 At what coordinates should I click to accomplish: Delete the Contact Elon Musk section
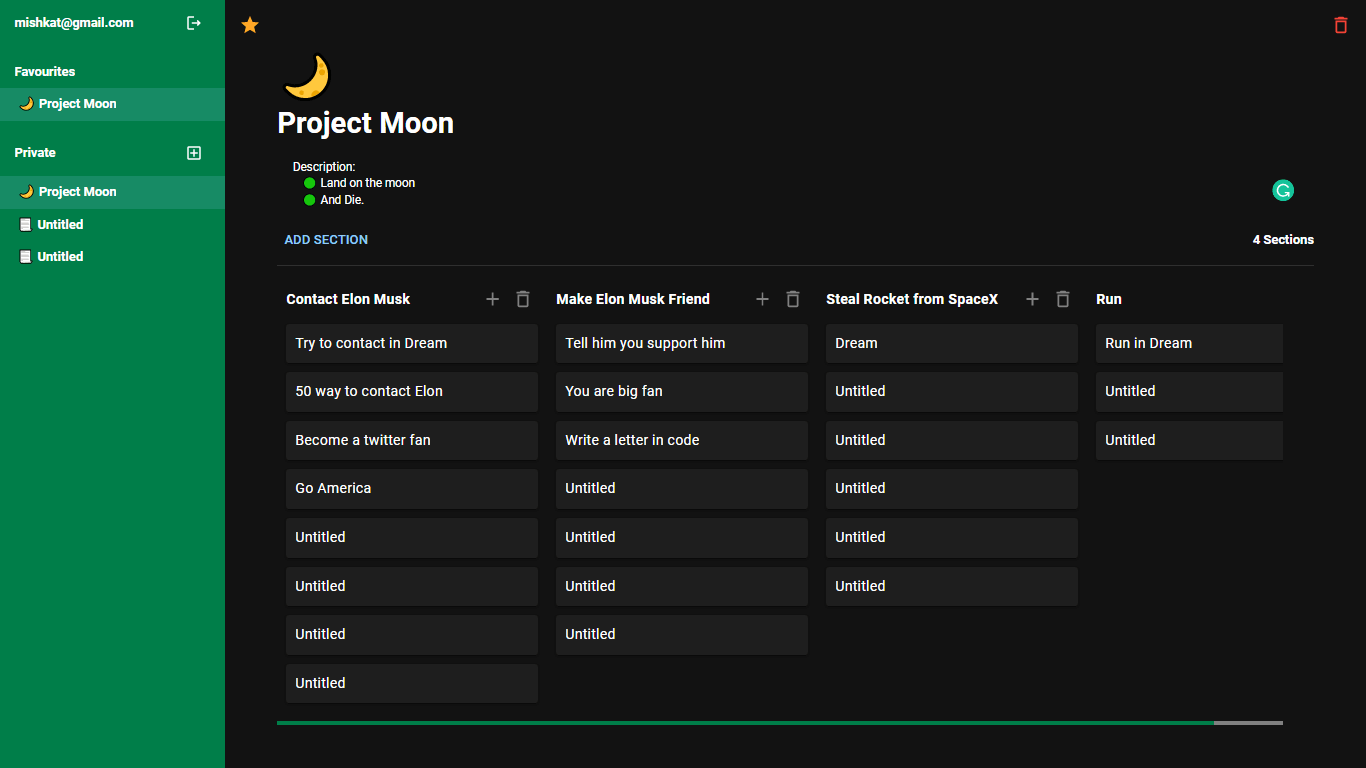pos(523,299)
